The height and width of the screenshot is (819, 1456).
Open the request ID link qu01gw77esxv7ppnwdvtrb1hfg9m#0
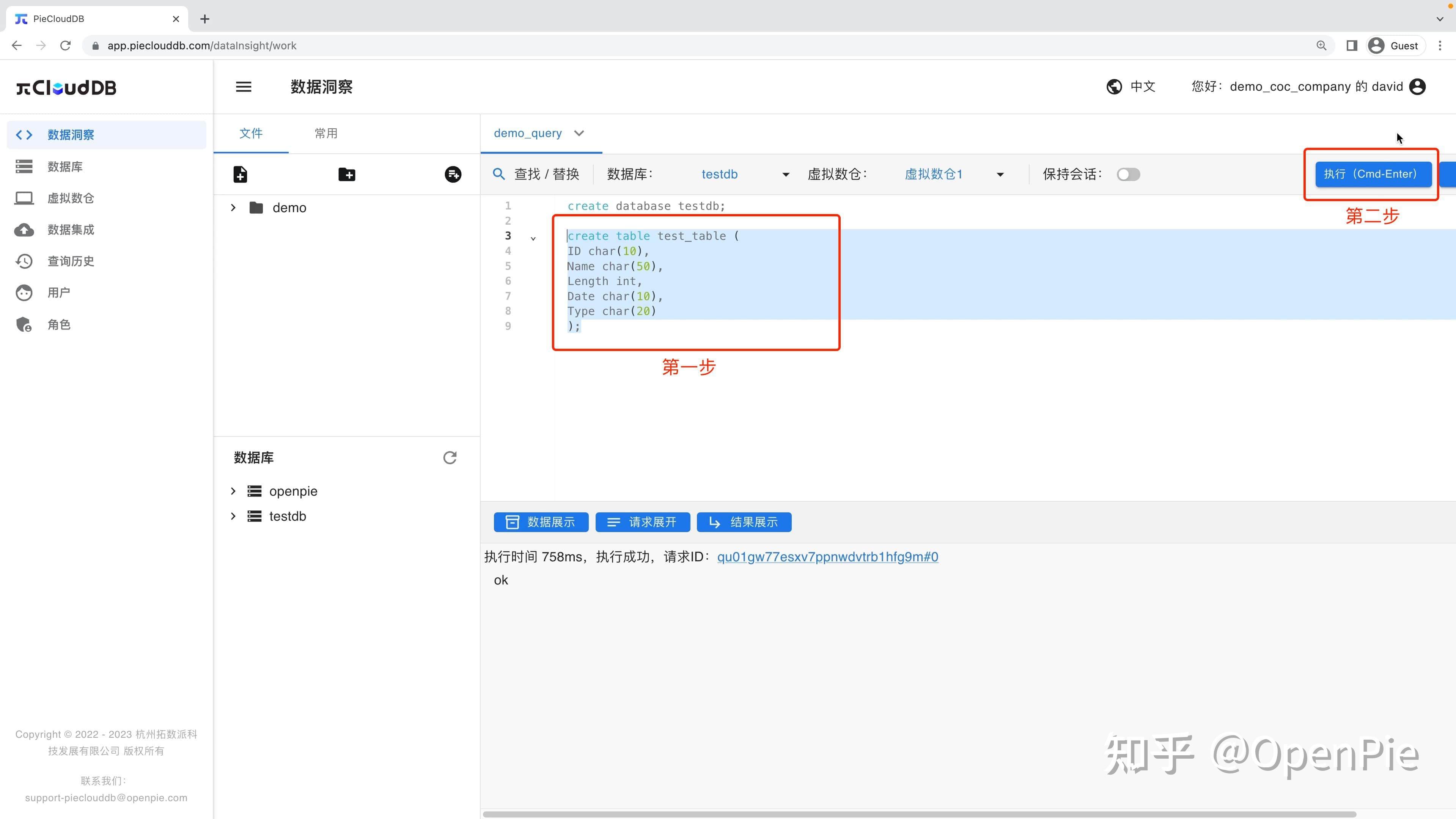(827, 557)
